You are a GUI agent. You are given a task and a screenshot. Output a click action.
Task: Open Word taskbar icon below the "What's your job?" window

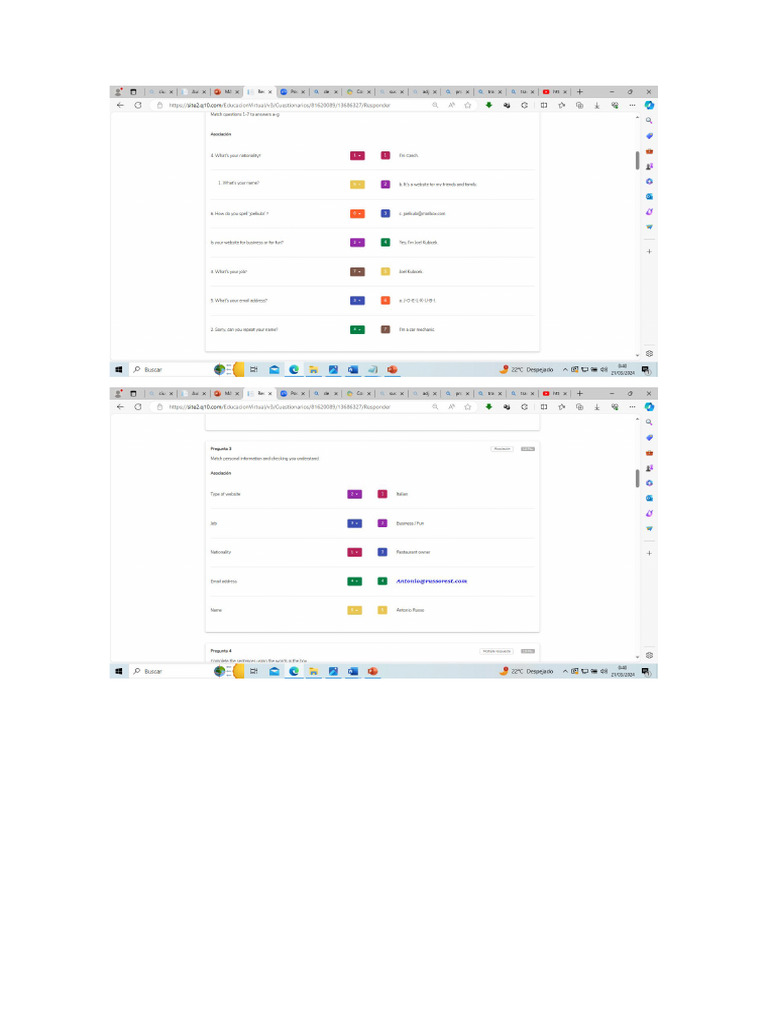[x=353, y=370]
